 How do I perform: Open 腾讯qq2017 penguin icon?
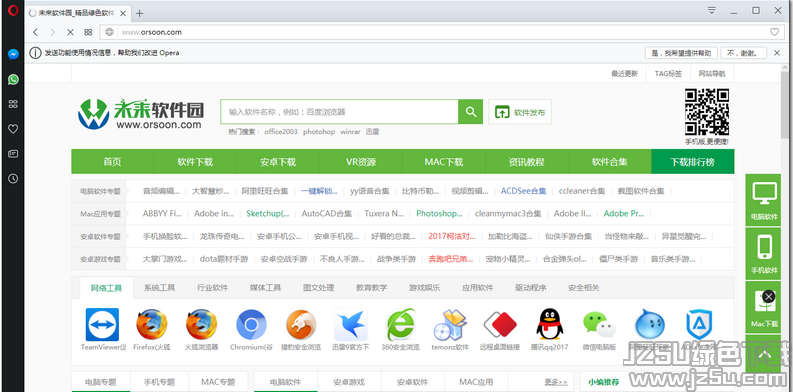[x=550, y=325]
